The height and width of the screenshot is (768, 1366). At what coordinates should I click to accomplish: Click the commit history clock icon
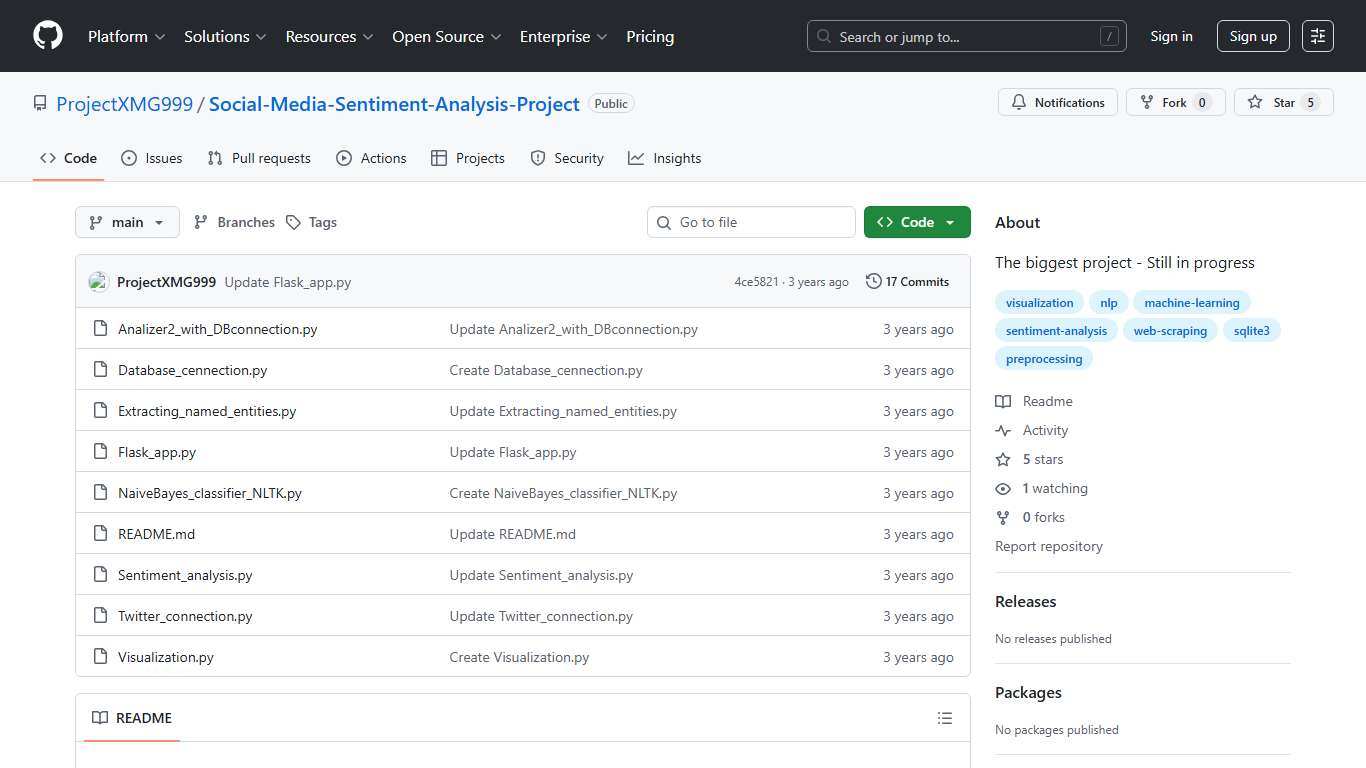pos(872,281)
